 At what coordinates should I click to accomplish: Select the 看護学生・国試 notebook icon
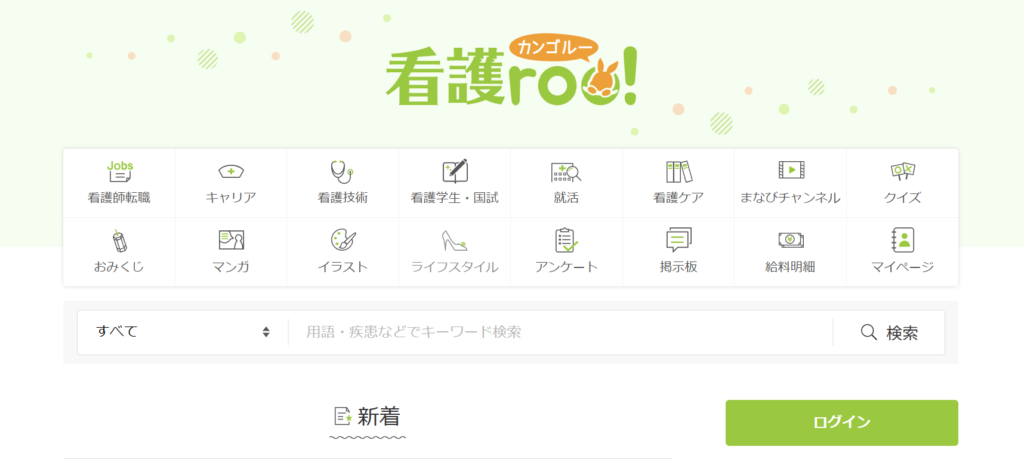[455, 170]
